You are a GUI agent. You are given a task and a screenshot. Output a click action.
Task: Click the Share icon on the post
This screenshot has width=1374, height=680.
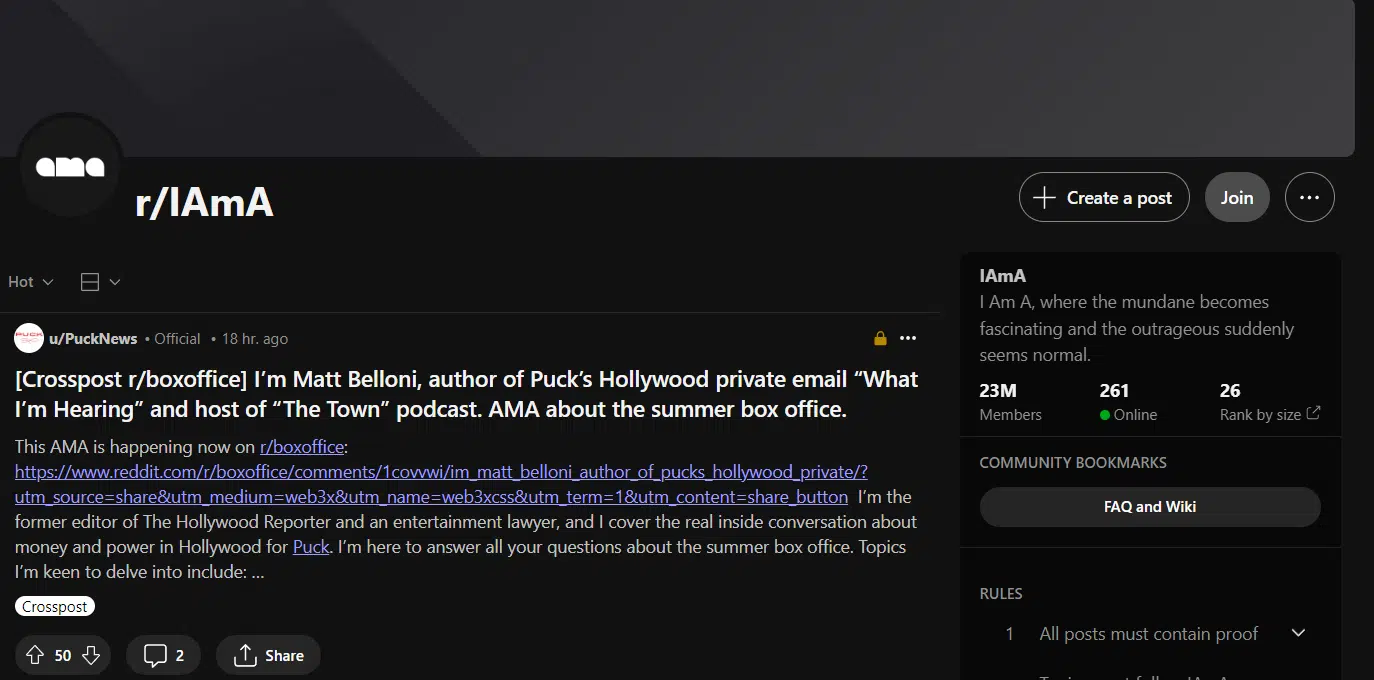coord(243,654)
